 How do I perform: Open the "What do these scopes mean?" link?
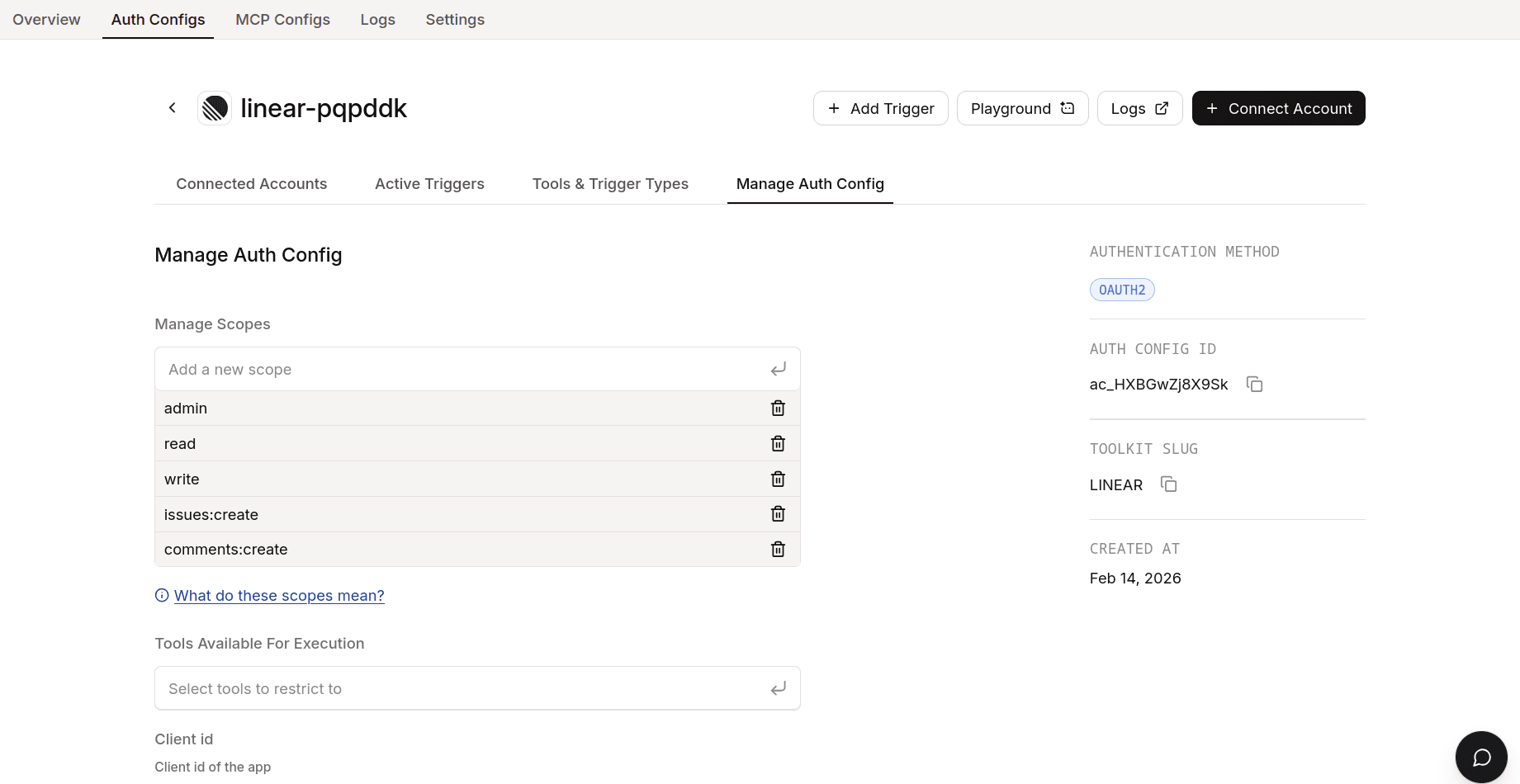click(x=279, y=596)
